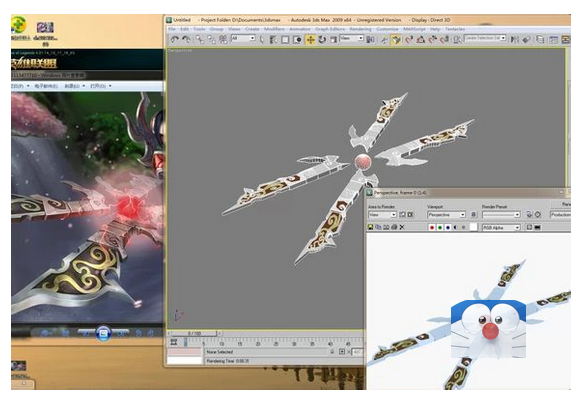
Task: Go to the next image in photo viewer
Action: pyautogui.click(x=121, y=333)
